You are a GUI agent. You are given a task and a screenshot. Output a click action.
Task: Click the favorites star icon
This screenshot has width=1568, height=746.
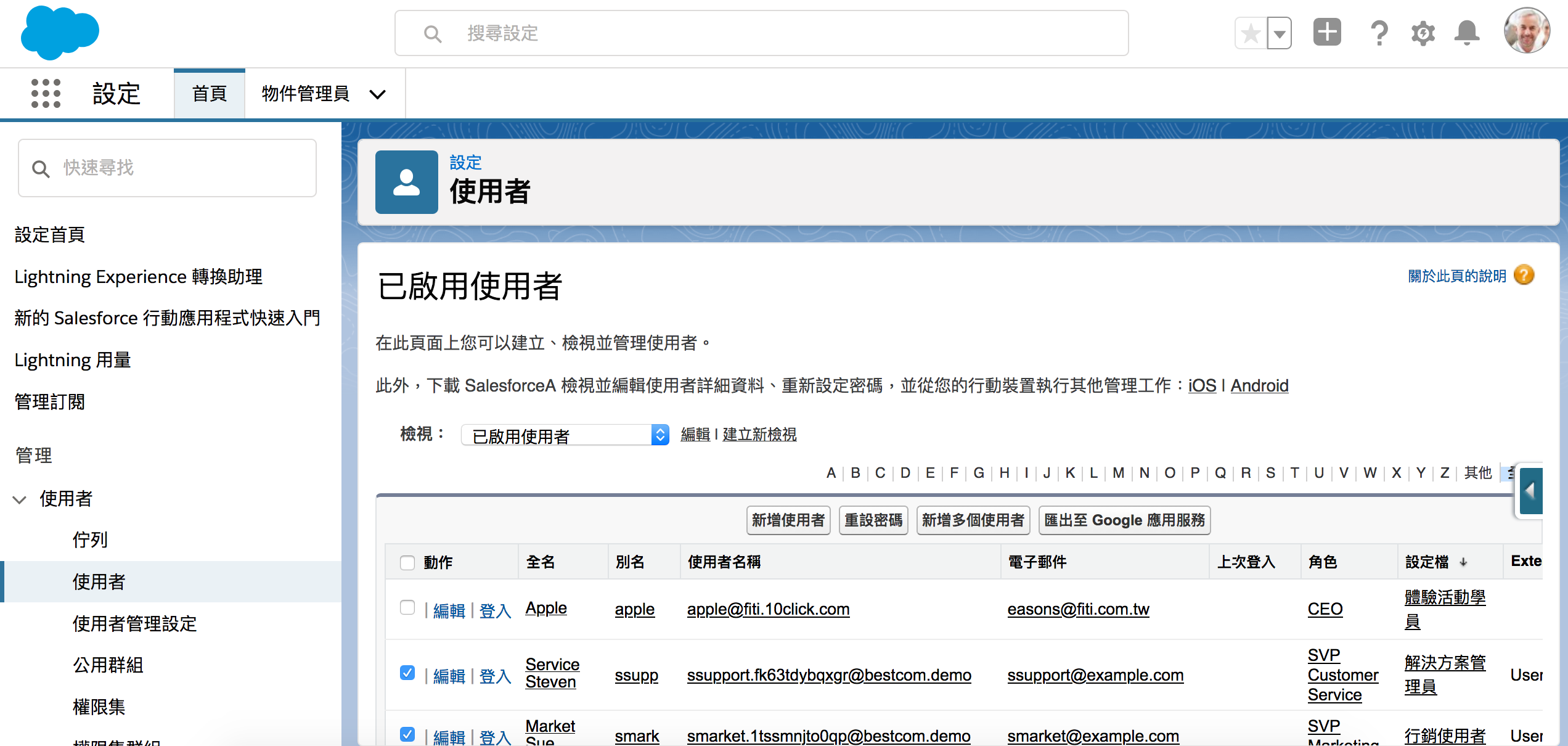pyautogui.click(x=1251, y=33)
